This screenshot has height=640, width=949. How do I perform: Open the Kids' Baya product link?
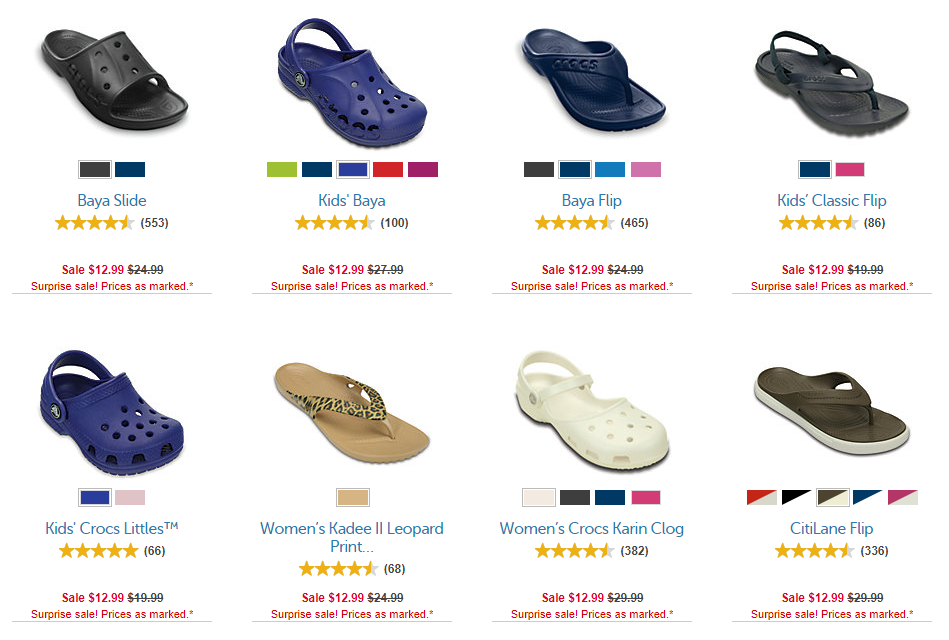352,200
